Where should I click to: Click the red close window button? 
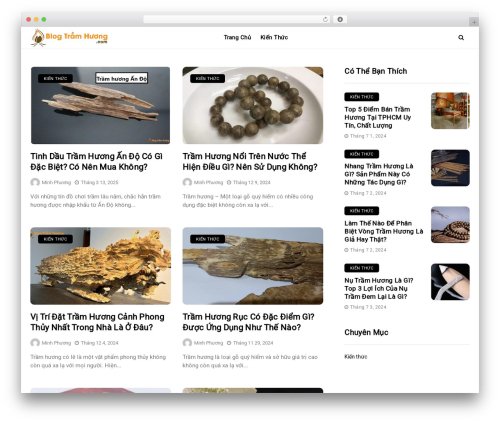click(29, 20)
